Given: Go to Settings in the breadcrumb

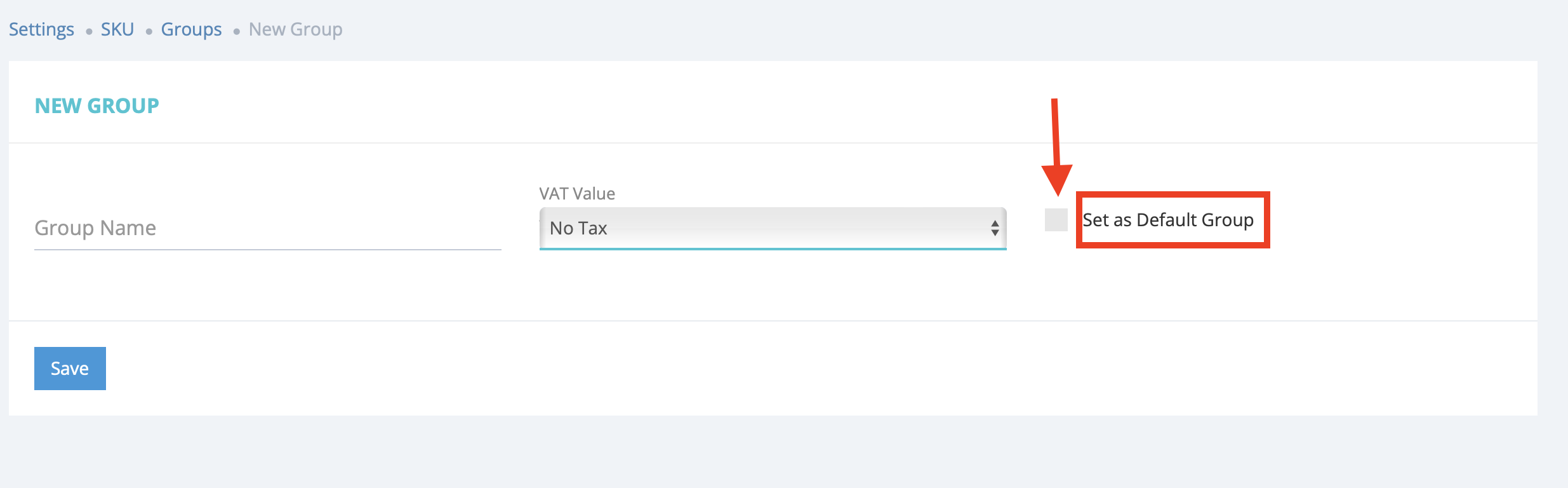Looking at the screenshot, I should coord(41,29).
